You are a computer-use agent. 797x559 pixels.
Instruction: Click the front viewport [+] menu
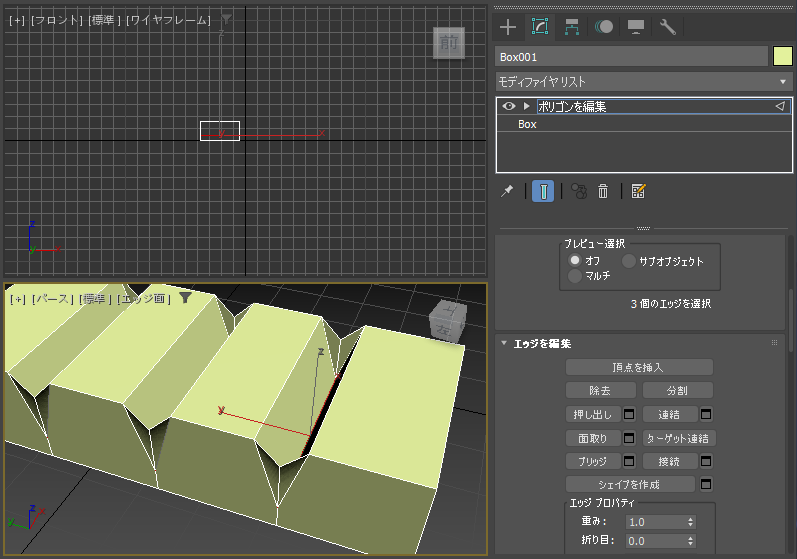17,20
